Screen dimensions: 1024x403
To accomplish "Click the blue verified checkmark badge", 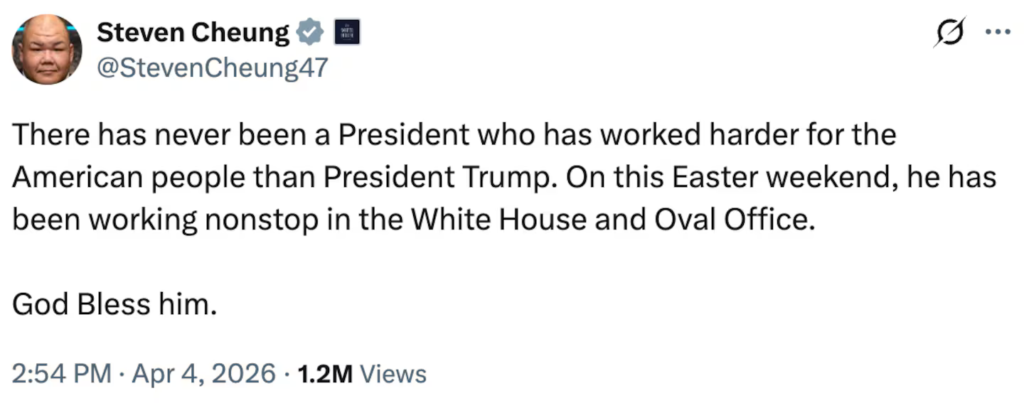I will (x=311, y=33).
